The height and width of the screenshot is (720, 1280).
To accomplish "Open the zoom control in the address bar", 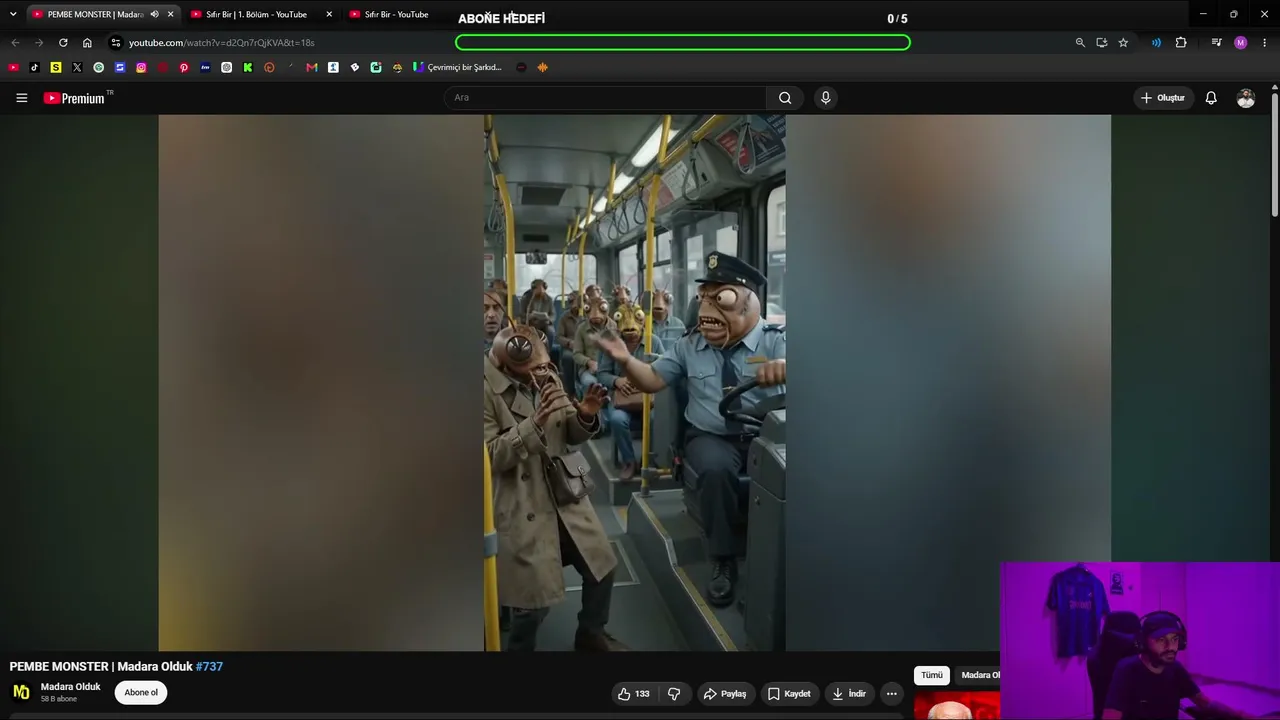I will (1080, 43).
